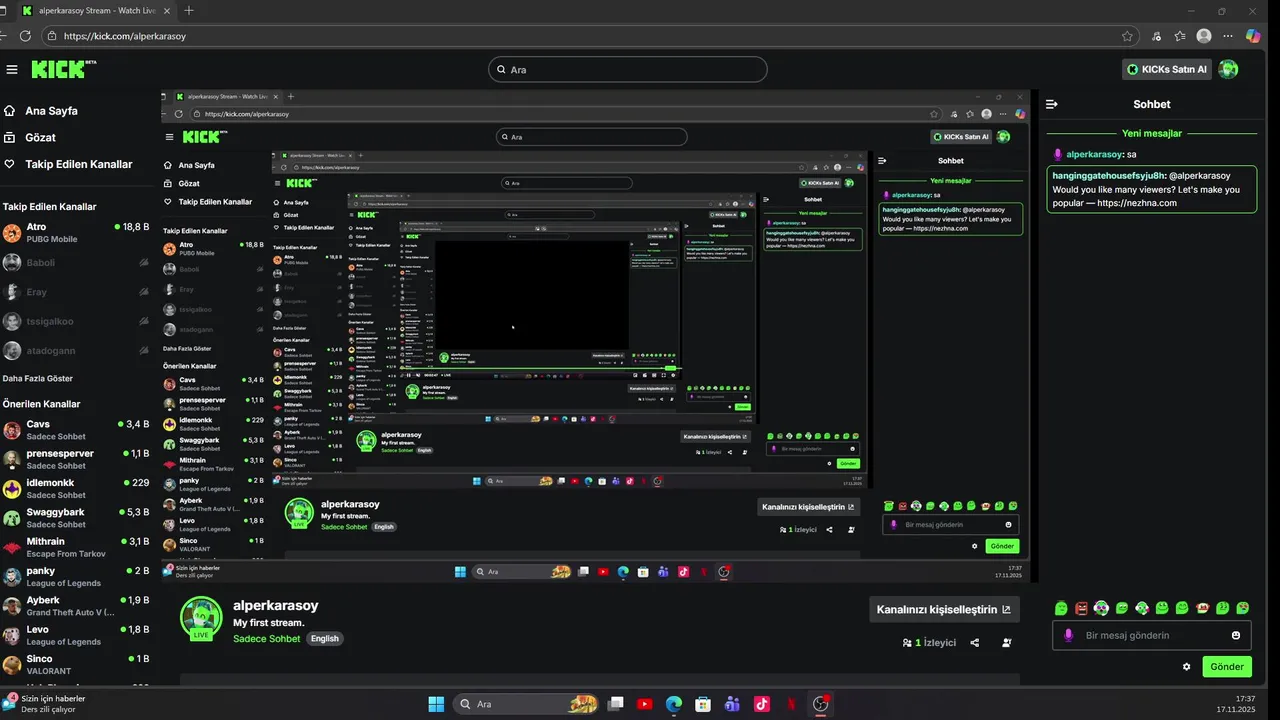Open chat settings gear icon
This screenshot has height=720, width=1280.
point(1187,667)
